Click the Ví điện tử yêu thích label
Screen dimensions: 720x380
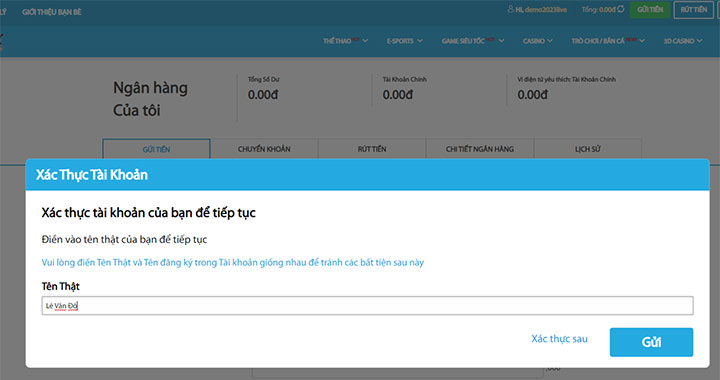tap(566, 79)
